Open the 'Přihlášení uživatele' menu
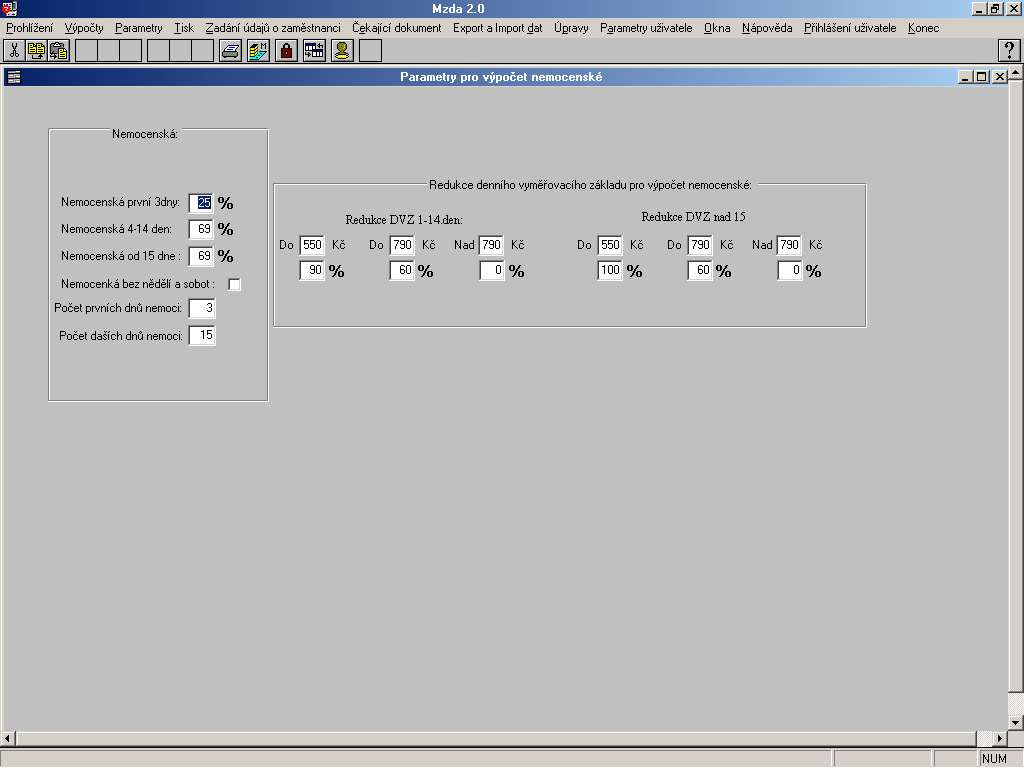1024x768 pixels. 850,28
